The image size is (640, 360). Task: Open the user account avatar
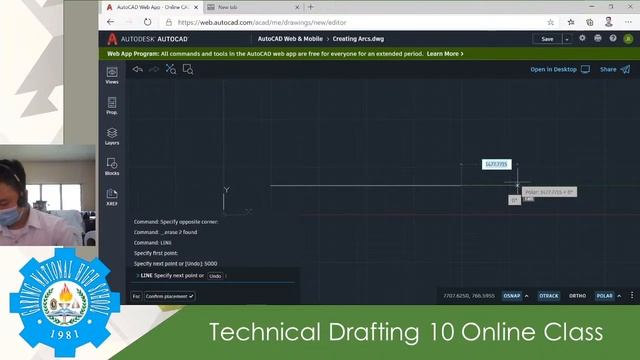click(x=628, y=39)
